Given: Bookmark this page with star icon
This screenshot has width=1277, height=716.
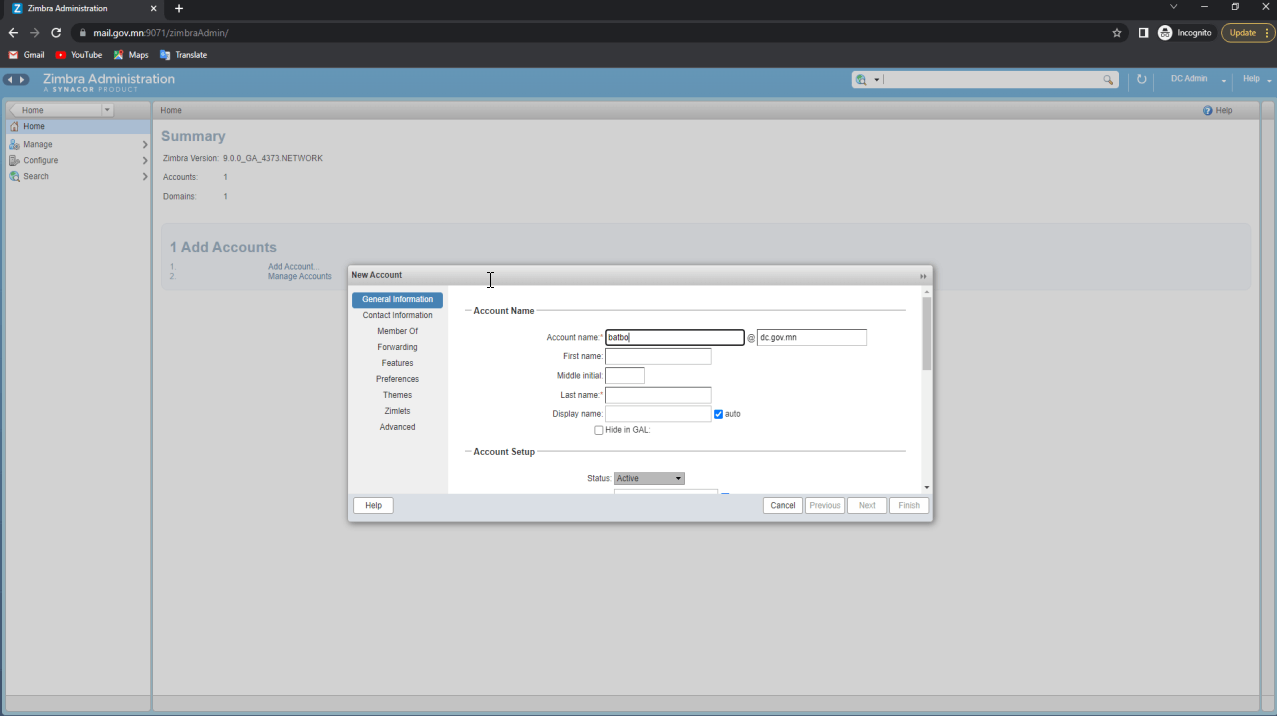Looking at the screenshot, I should [1117, 33].
